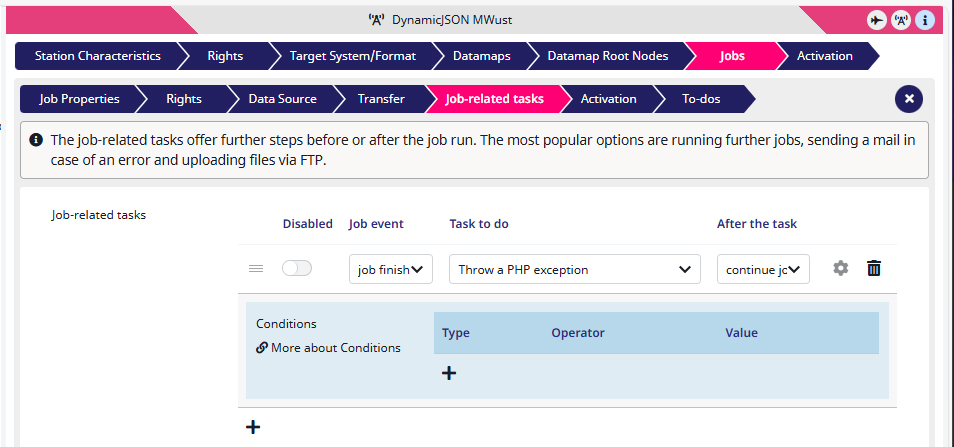Click the drag handle of the task row

point(256,268)
